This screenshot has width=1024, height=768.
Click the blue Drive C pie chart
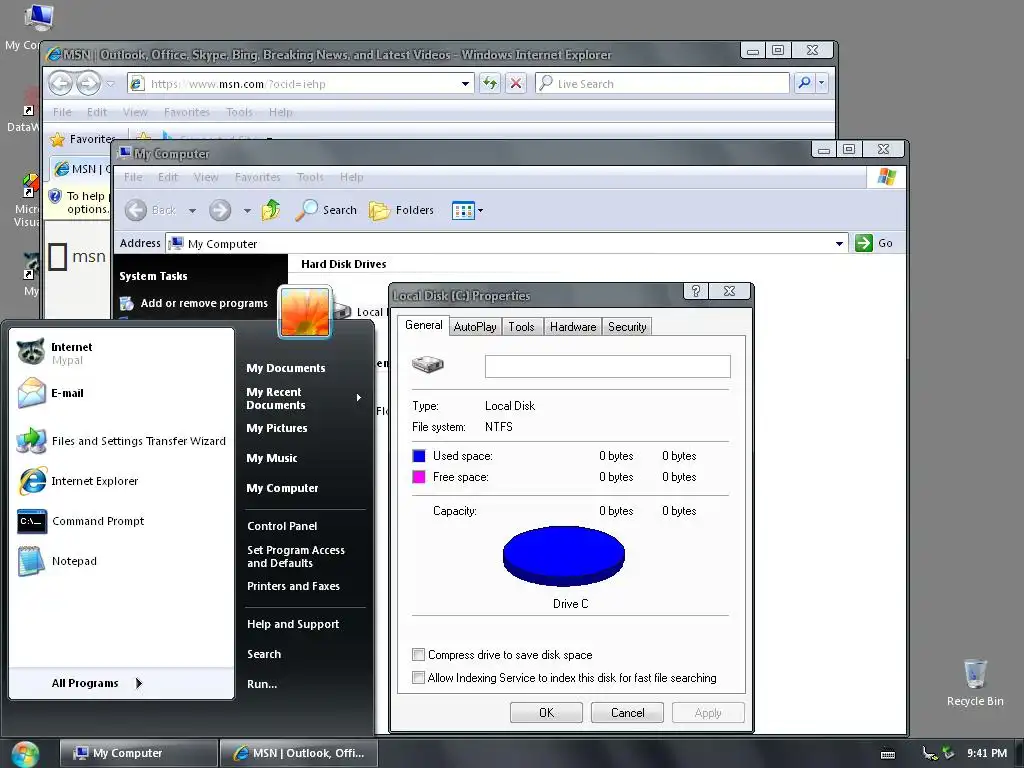click(564, 556)
